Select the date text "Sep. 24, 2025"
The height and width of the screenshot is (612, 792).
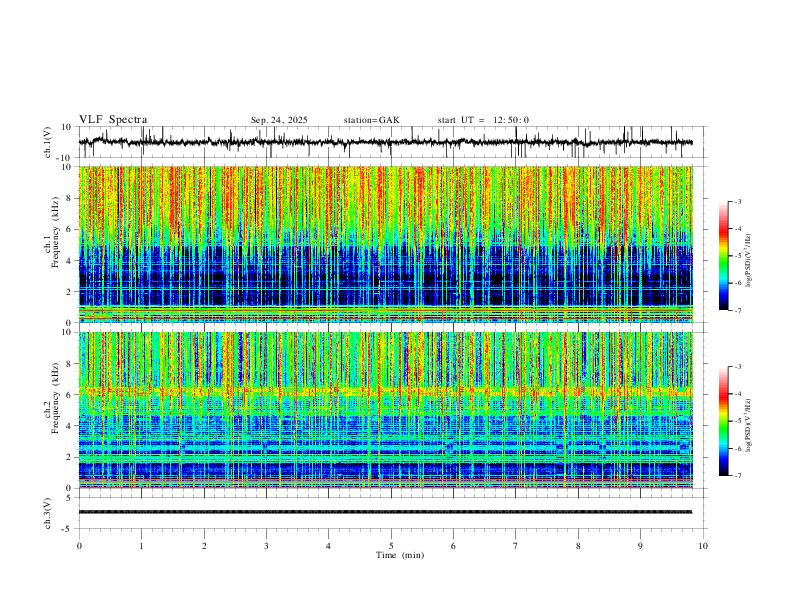coord(279,120)
